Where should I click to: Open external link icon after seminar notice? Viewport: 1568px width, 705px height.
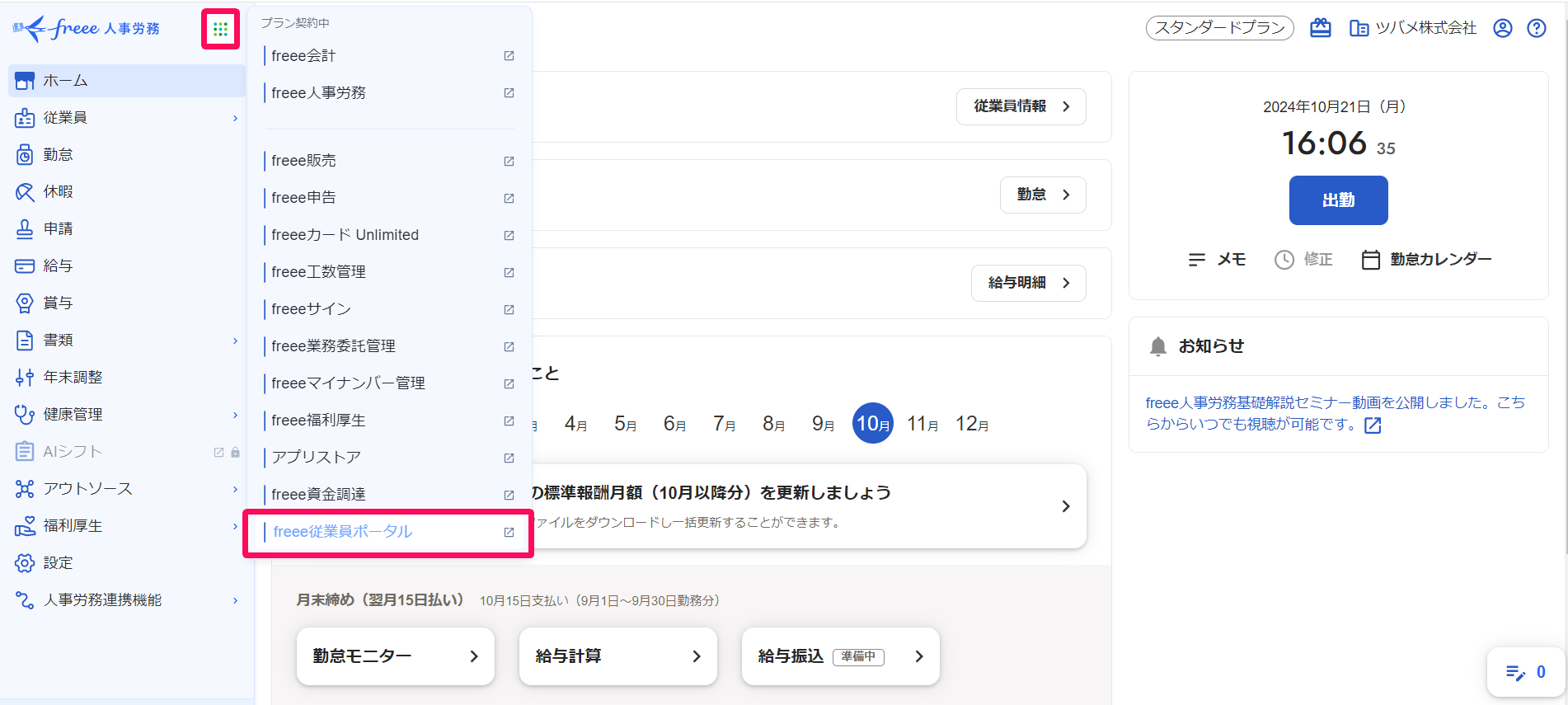pos(1373,425)
